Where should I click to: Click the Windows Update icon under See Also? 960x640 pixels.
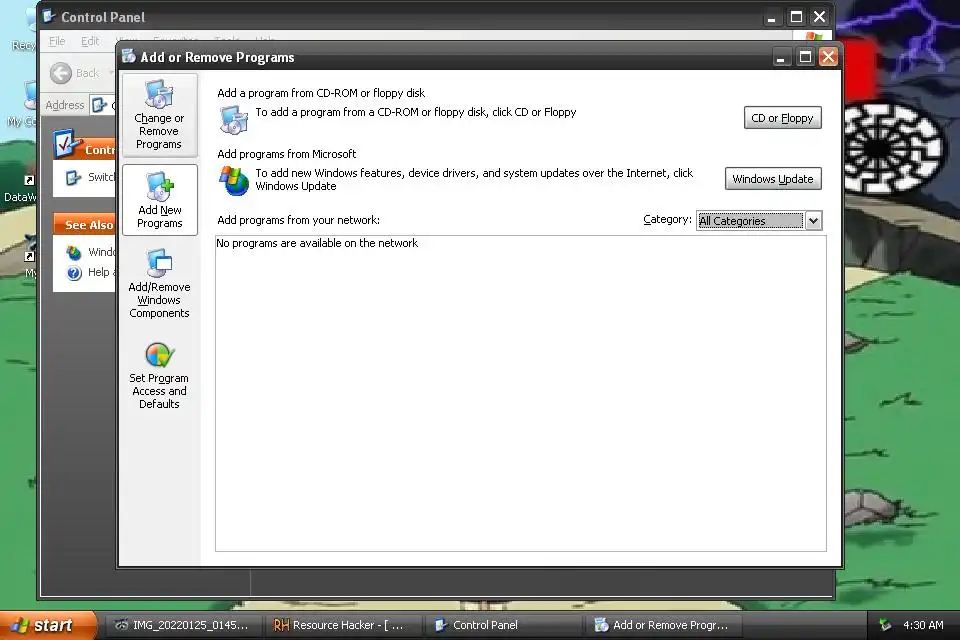[74, 252]
